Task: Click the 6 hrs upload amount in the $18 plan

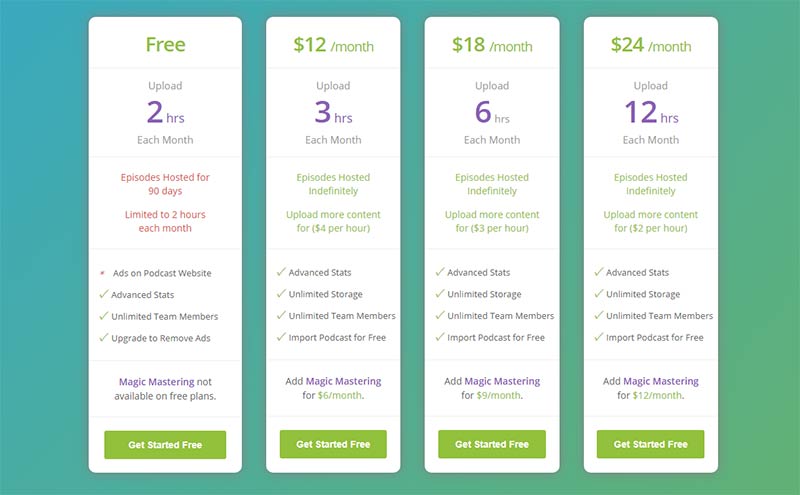Action: pos(492,113)
